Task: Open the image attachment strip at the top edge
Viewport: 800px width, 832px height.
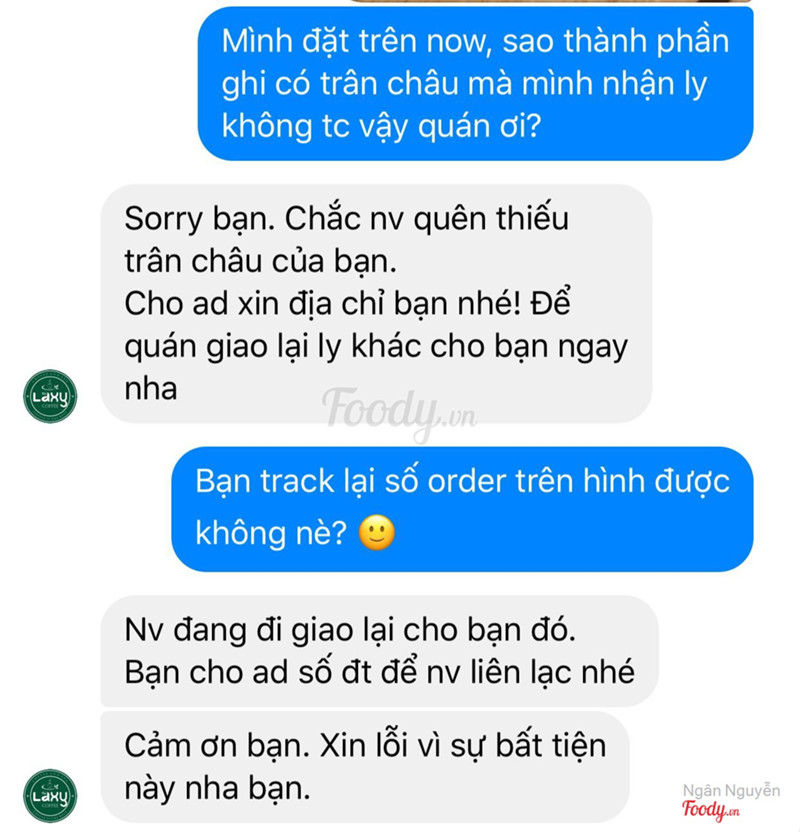Action: coord(552,2)
